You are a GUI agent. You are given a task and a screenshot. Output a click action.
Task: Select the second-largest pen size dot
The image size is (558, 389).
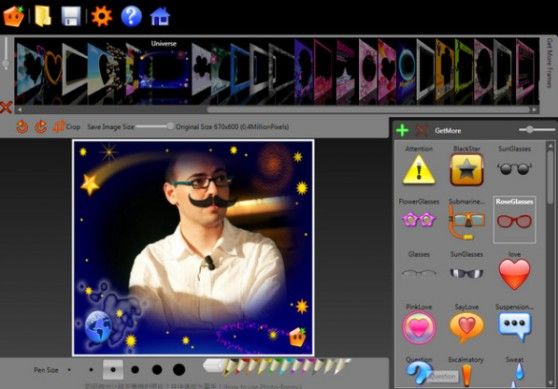point(157,370)
